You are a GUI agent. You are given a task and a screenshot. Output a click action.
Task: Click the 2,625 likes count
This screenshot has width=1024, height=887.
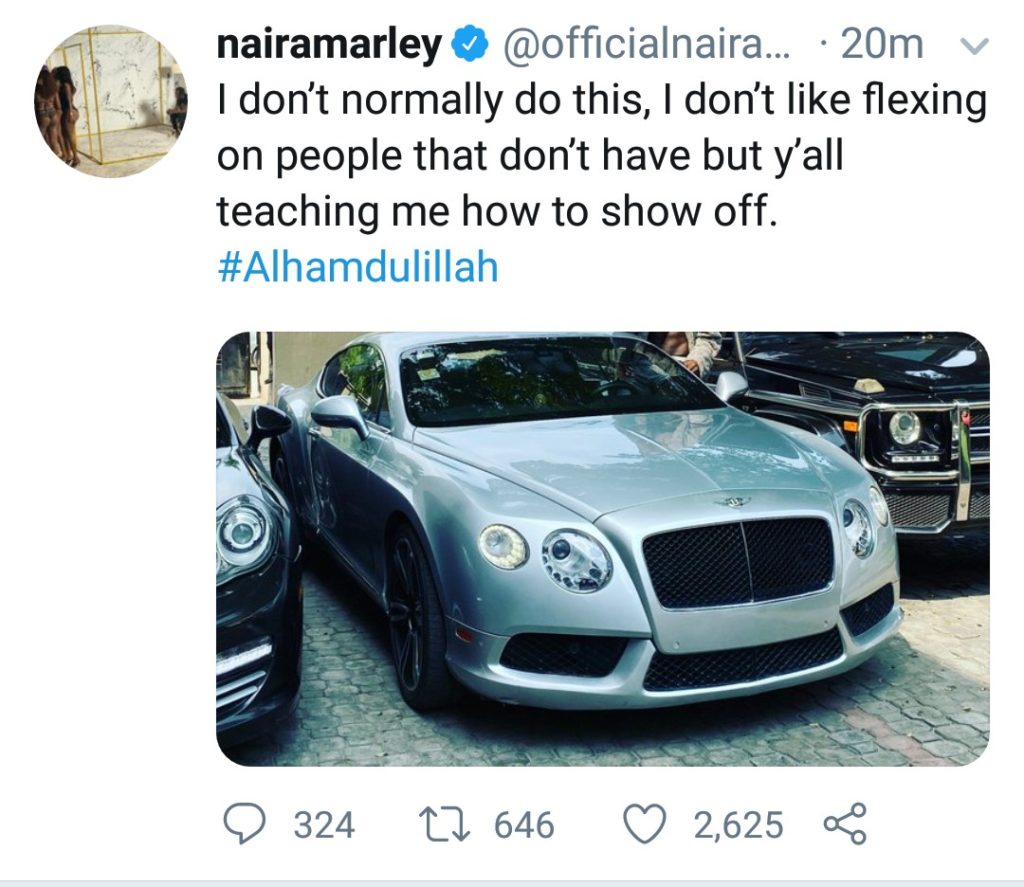pyautogui.click(x=738, y=824)
